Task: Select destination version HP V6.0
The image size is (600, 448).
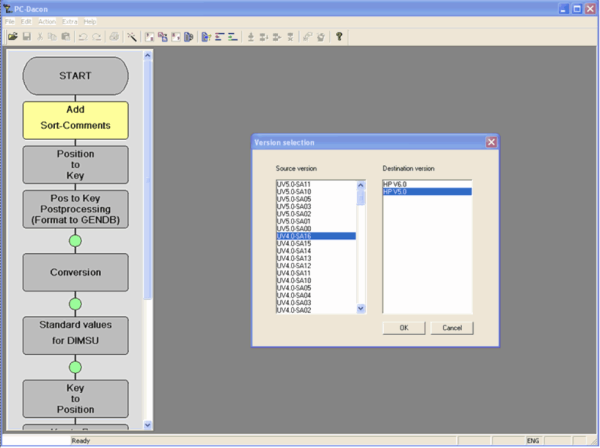Action: click(427, 184)
